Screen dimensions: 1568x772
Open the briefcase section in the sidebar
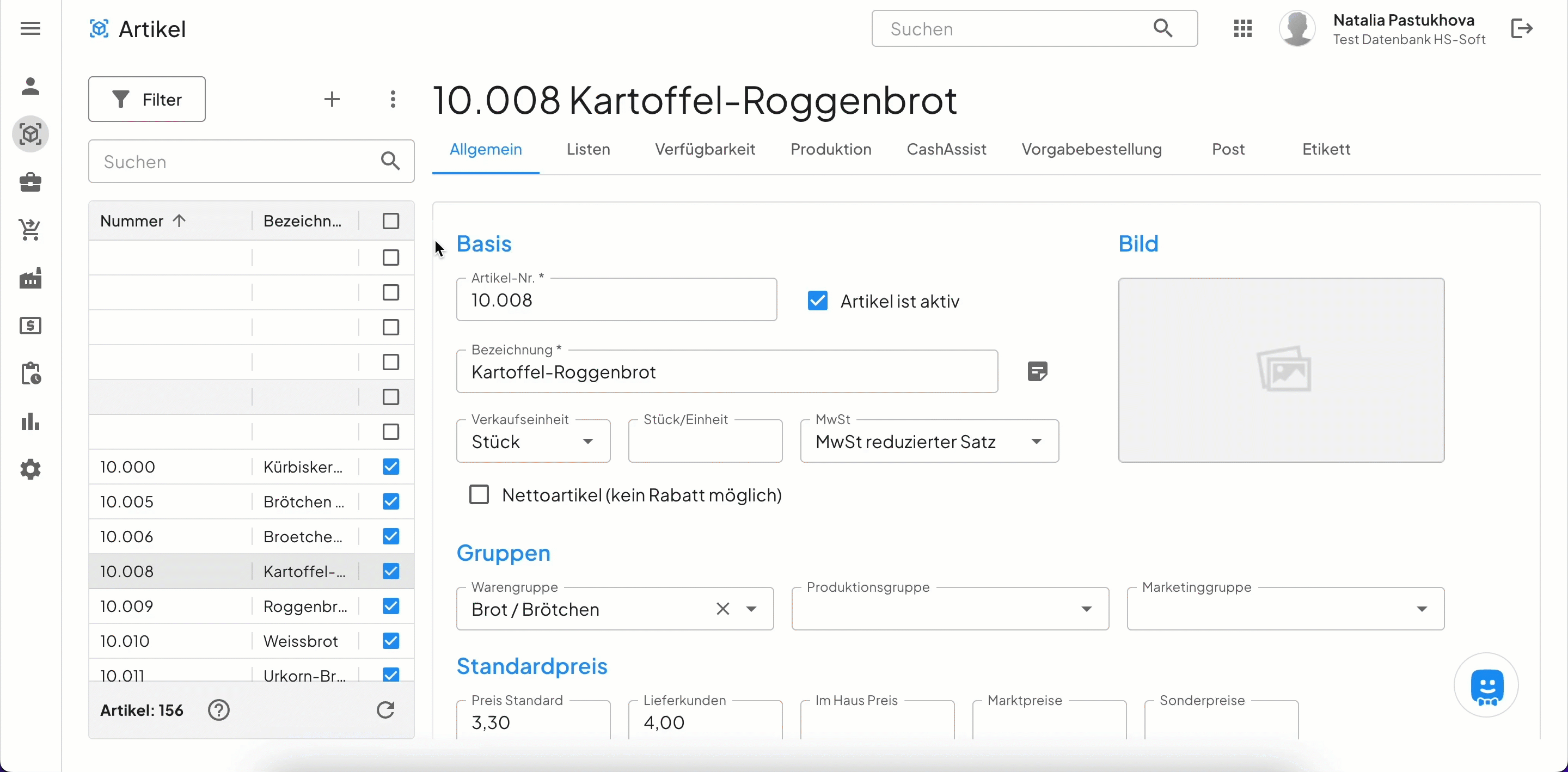click(30, 182)
